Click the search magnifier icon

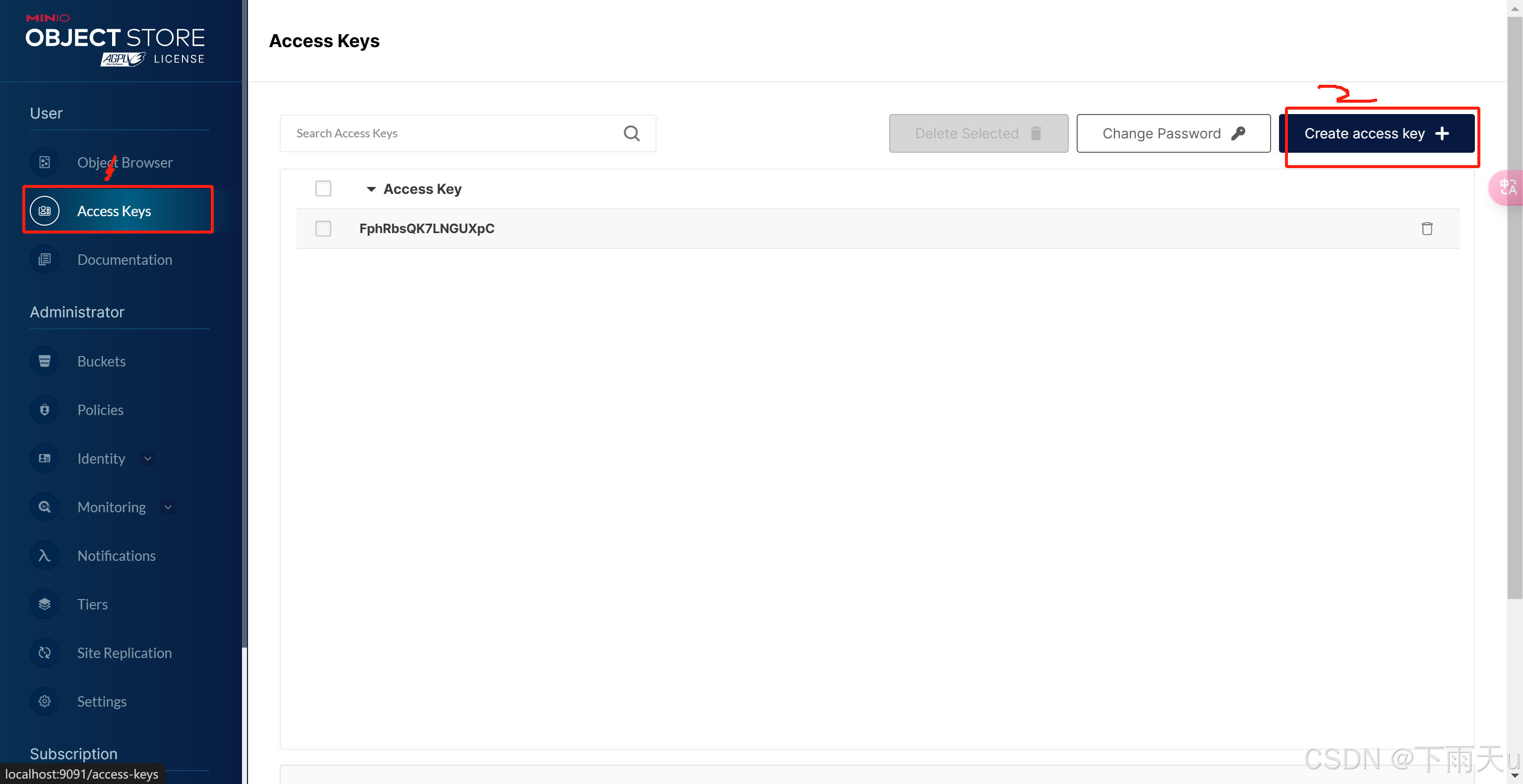tap(631, 133)
